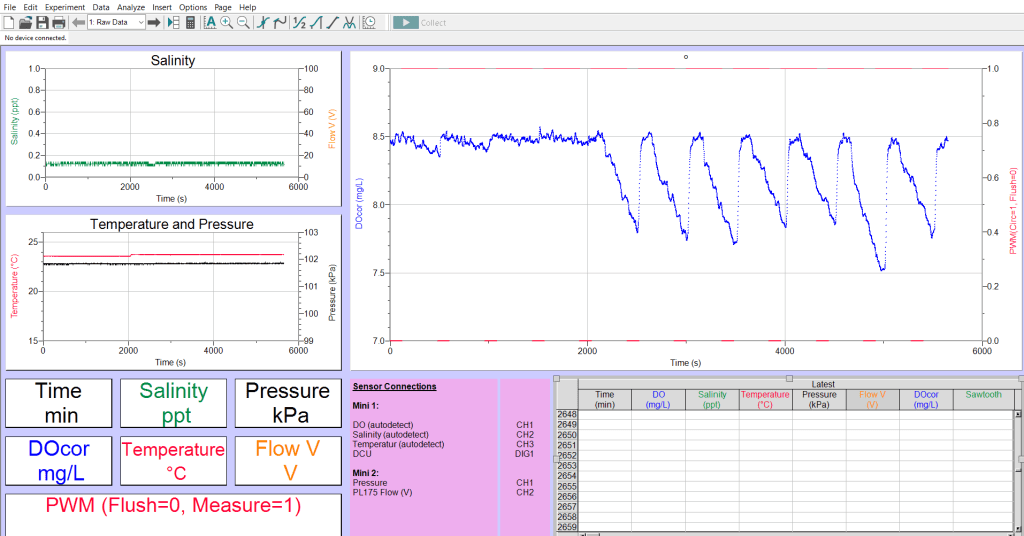Save the experiment with the floppy icon

click(x=42, y=22)
